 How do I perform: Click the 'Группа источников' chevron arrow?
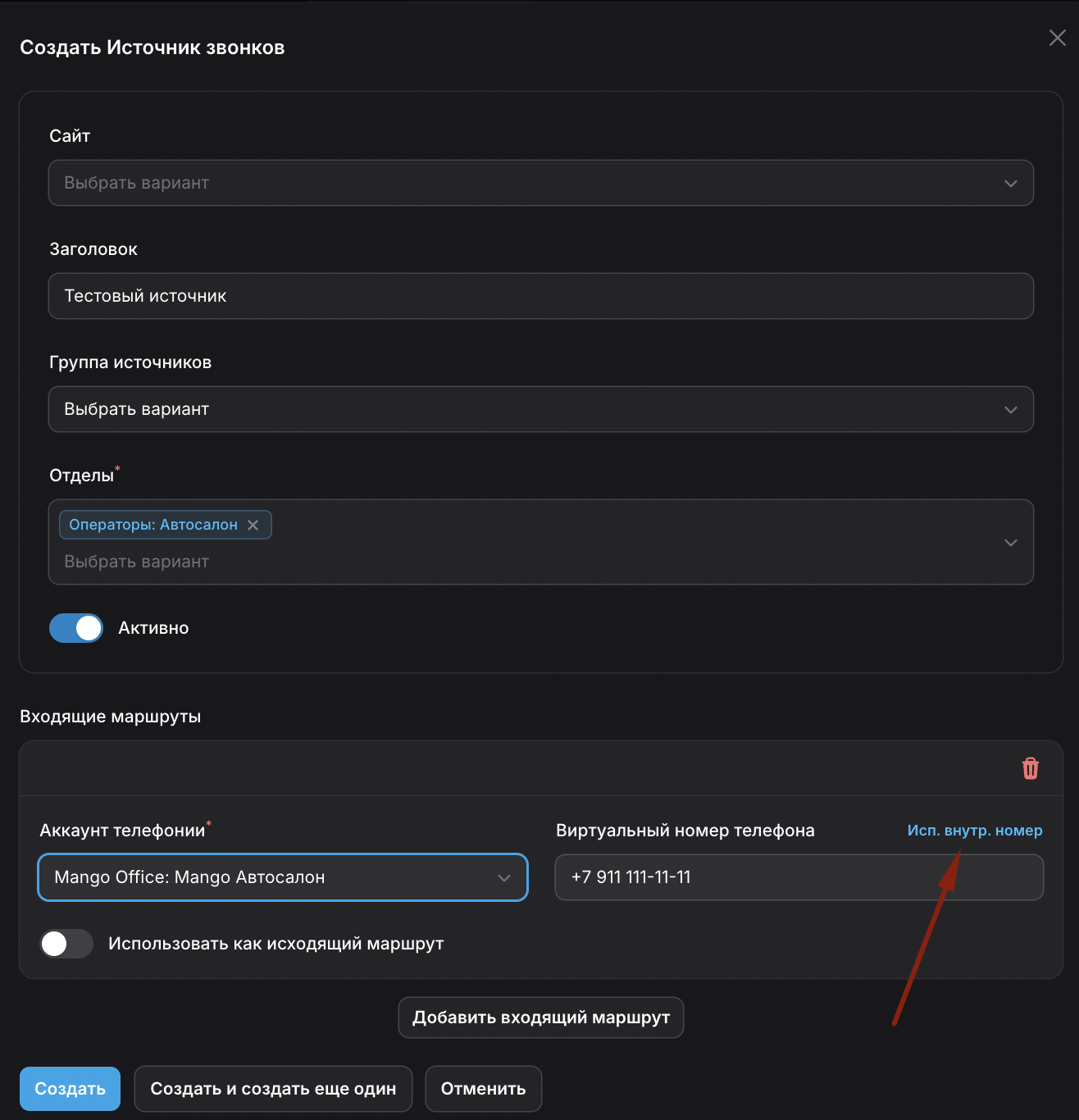click(1010, 409)
